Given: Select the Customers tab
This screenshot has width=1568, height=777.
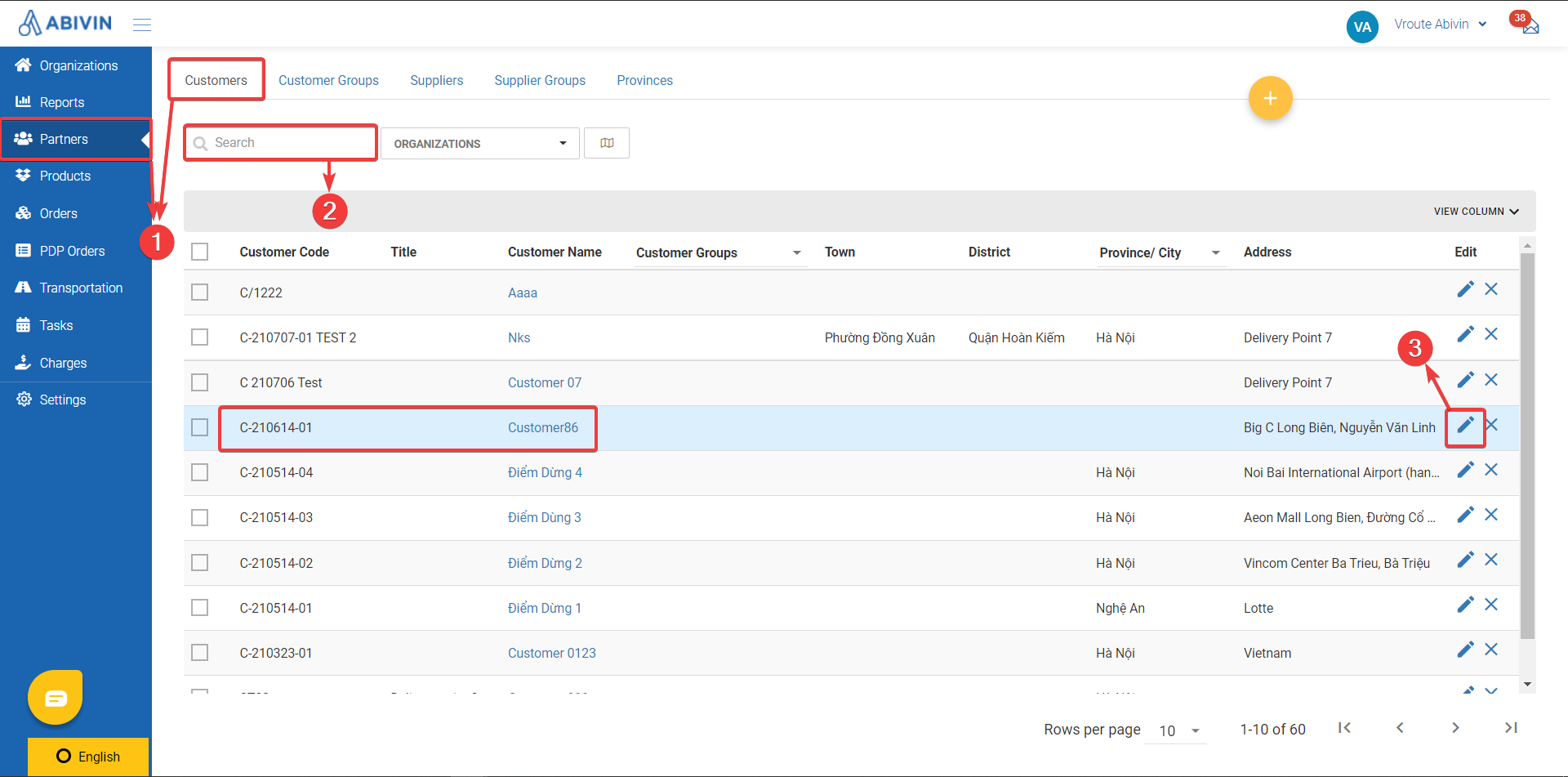Looking at the screenshot, I should click(x=216, y=80).
